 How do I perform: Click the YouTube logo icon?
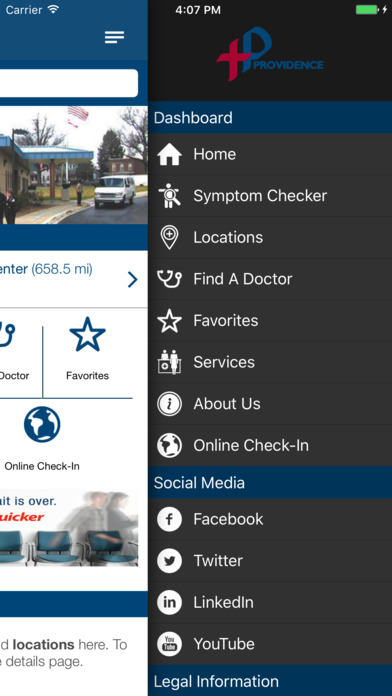pyautogui.click(x=169, y=644)
